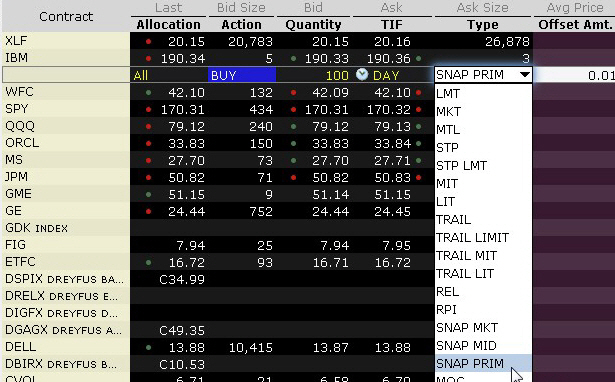Select the GDK INDEX contract row
This screenshot has height=382, width=615.
pos(66,228)
